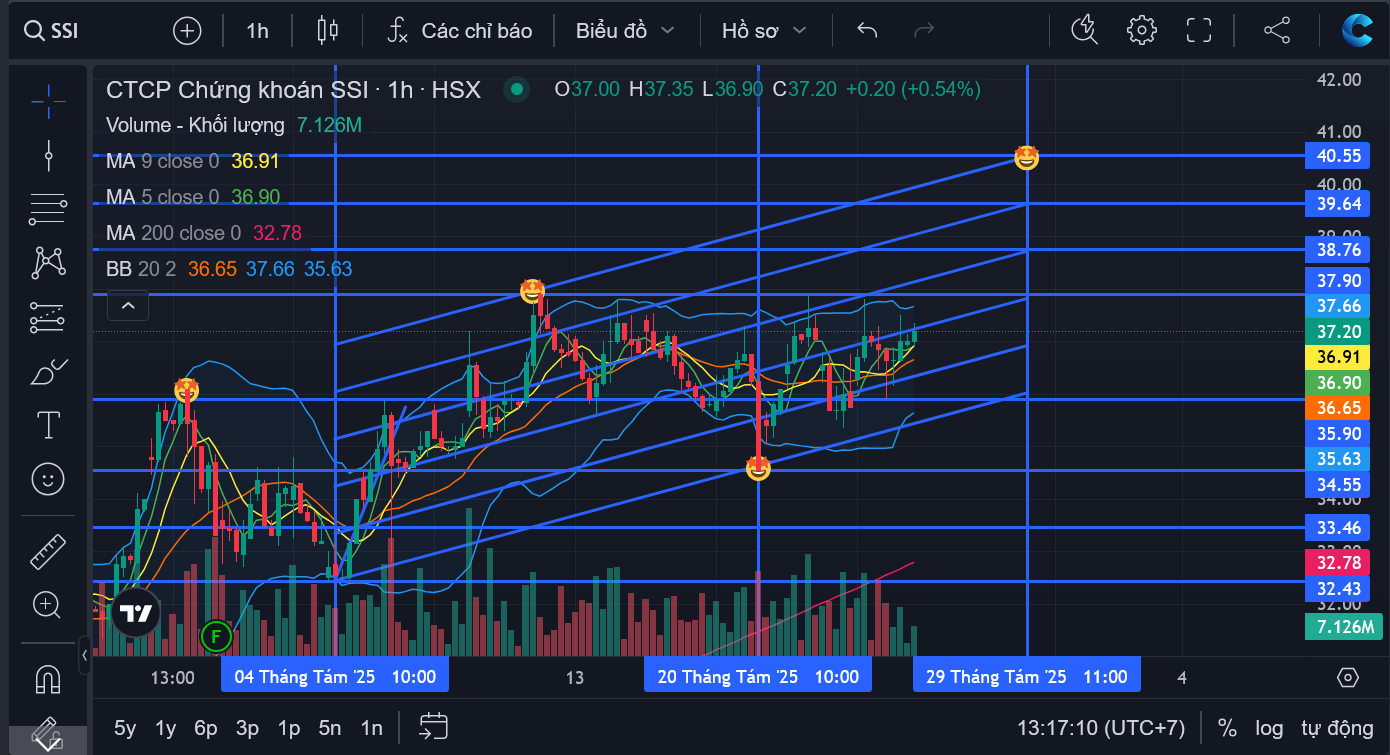
Task: Click the green F event marker
Action: [x=215, y=635]
